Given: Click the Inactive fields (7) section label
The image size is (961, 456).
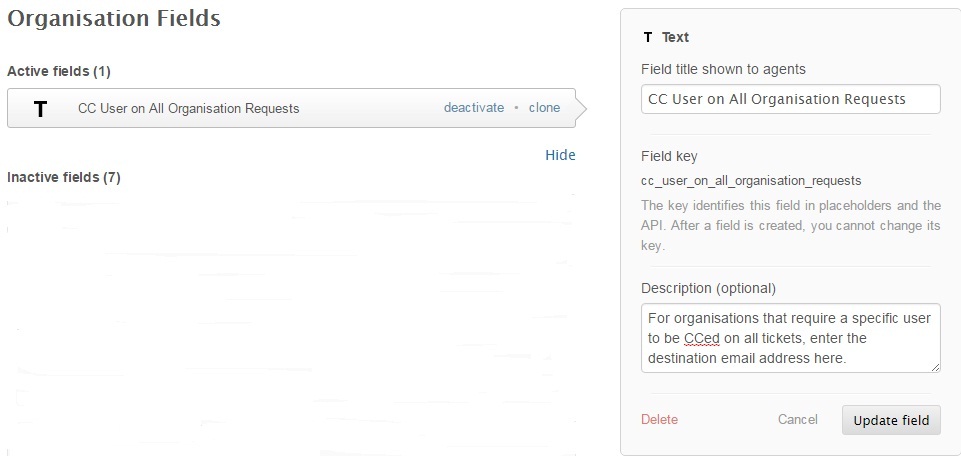Looking at the screenshot, I should point(64,178).
